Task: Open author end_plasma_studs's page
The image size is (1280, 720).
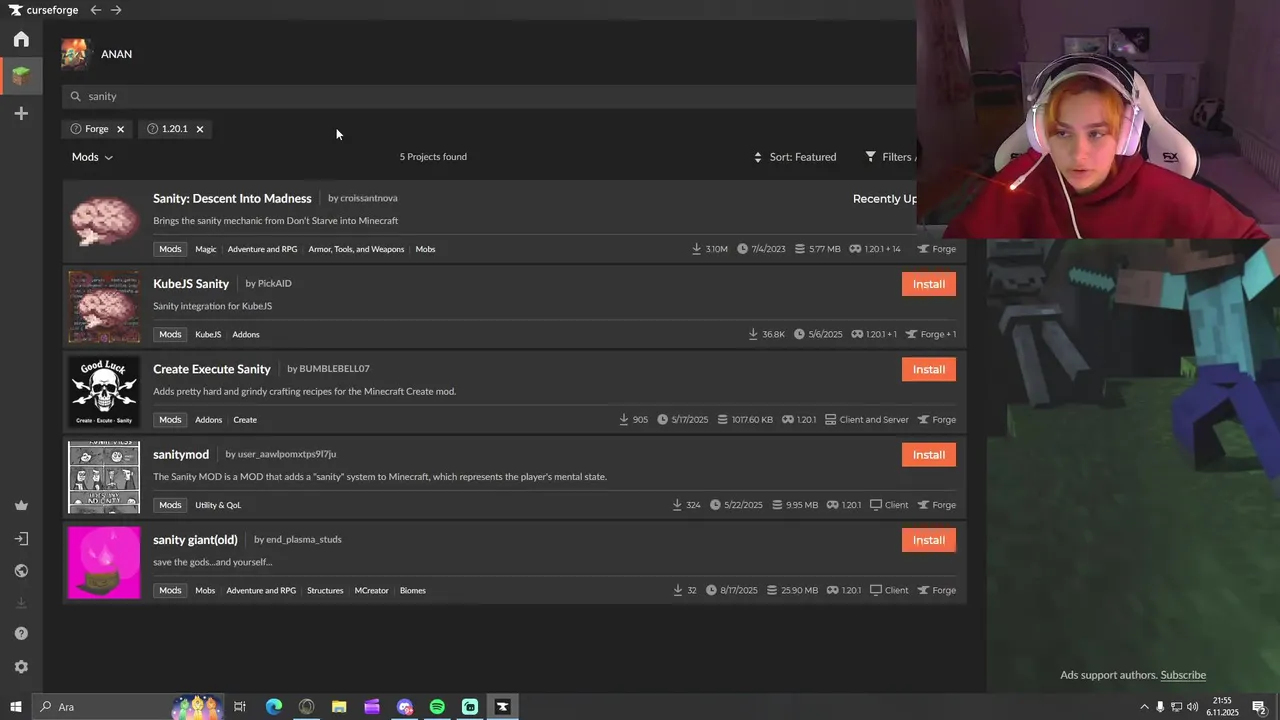Action: tap(304, 540)
